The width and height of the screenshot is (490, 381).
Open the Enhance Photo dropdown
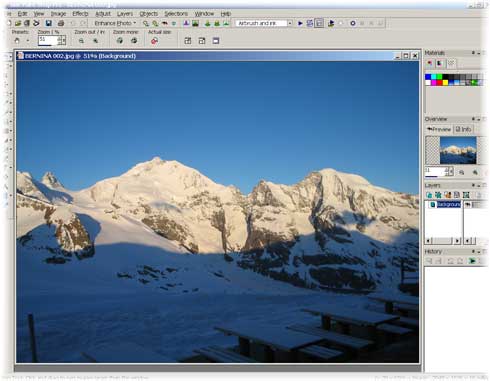click(x=115, y=23)
